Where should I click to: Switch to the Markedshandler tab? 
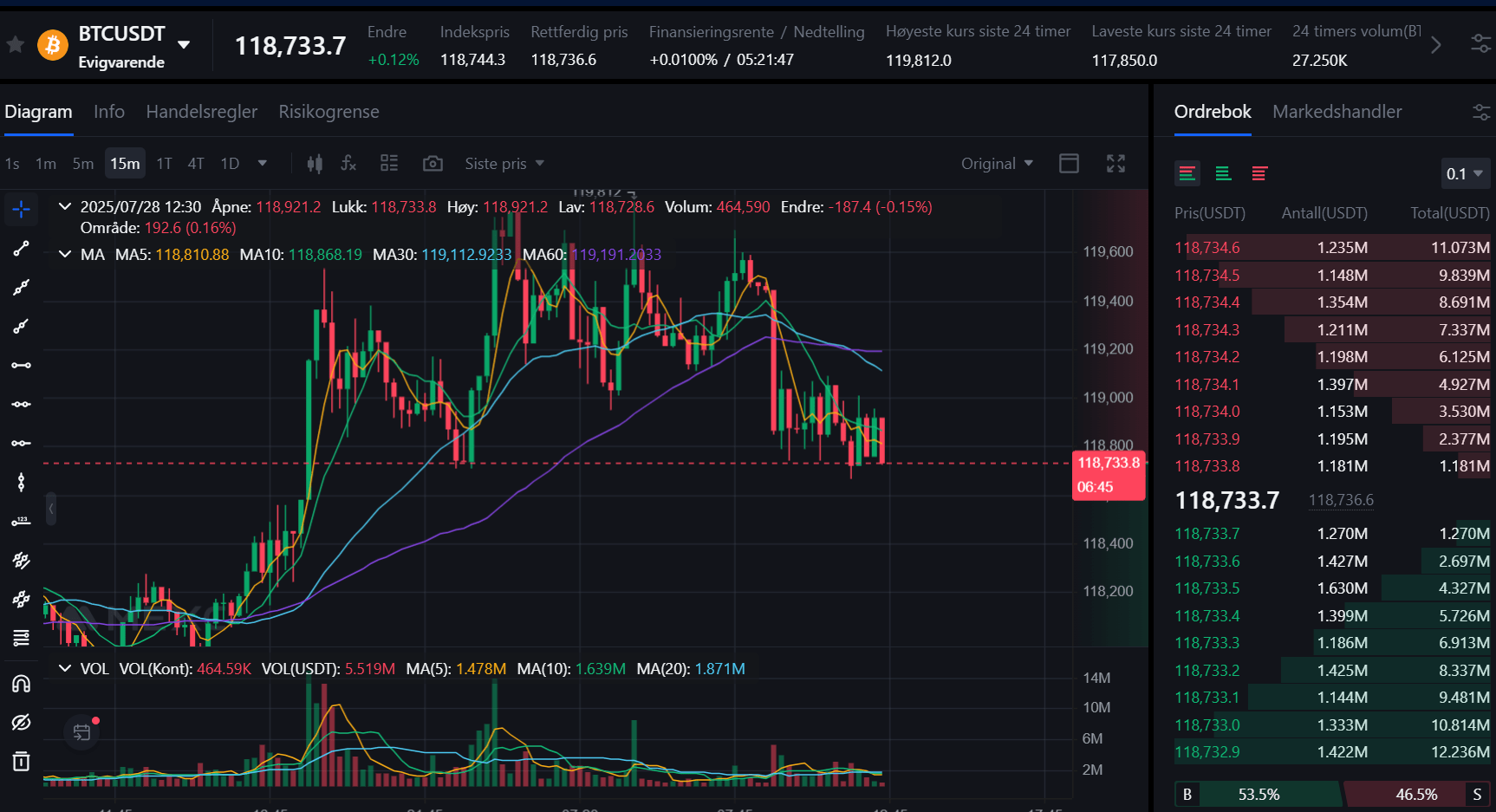coord(1337,112)
